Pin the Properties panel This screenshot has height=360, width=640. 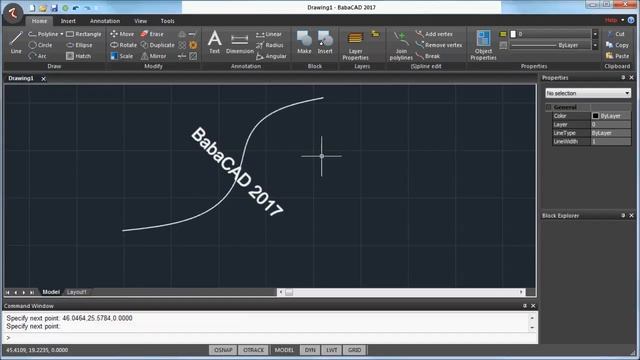coord(623,78)
